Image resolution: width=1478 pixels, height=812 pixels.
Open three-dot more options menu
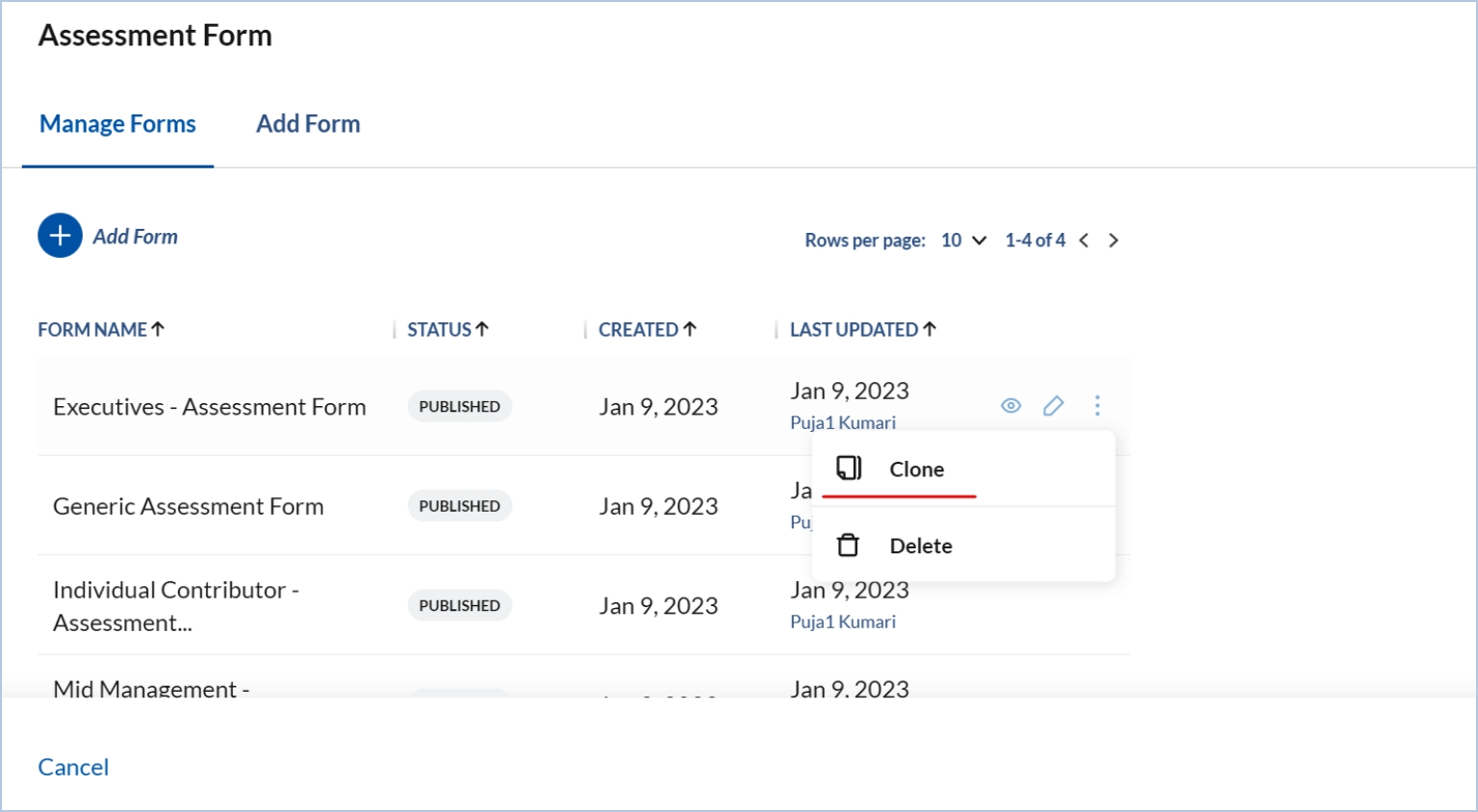(1097, 406)
